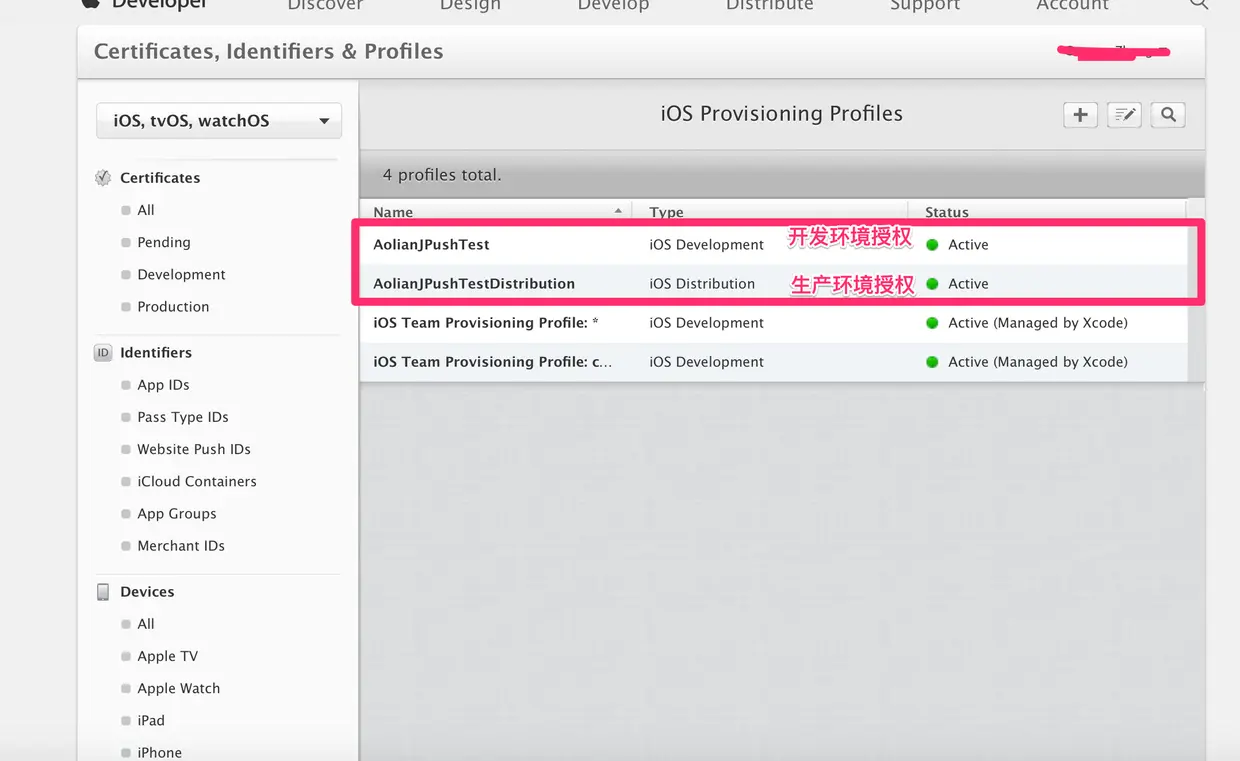Select the AolianJPushTestDistribution profile row
This screenshot has width=1240, height=761.
pyautogui.click(x=773, y=284)
